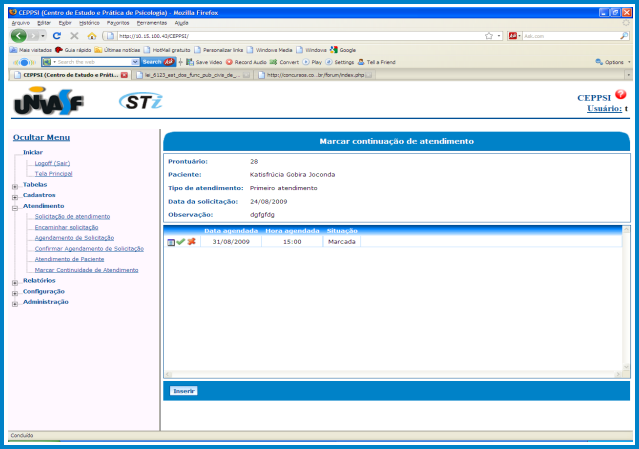The height and width of the screenshot is (449, 639).
Task: Open the Favoritos menu
Action: (x=118, y=23)
